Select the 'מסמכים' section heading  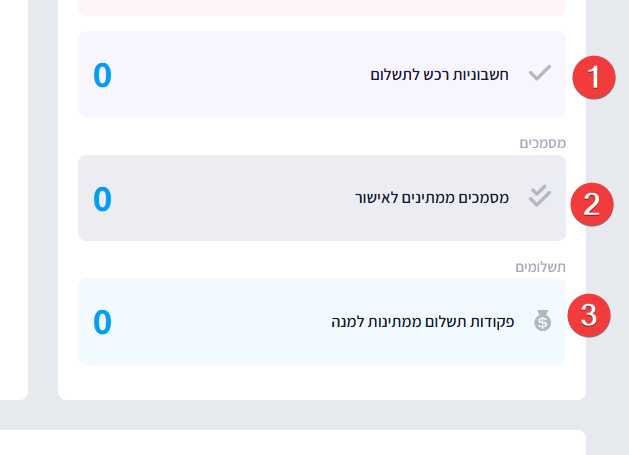point(543,143)
